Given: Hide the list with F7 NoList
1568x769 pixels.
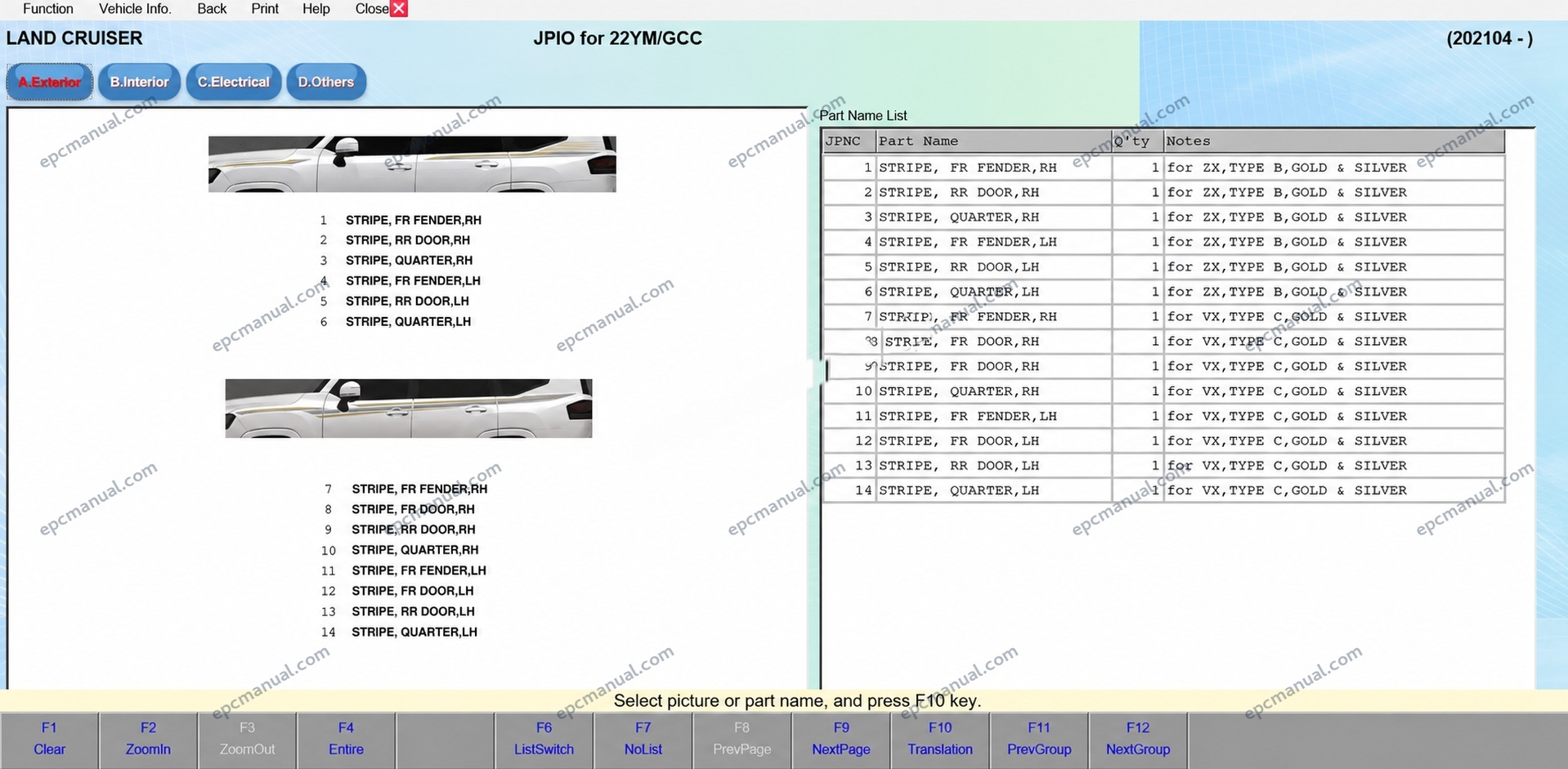Looking at the screenshot, I should click(643, 740).
